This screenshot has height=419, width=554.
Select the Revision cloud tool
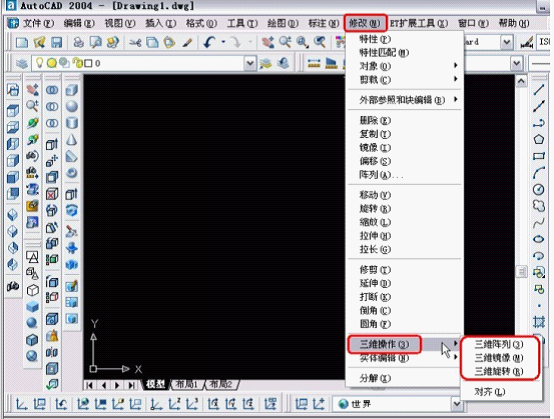(538, 206)
